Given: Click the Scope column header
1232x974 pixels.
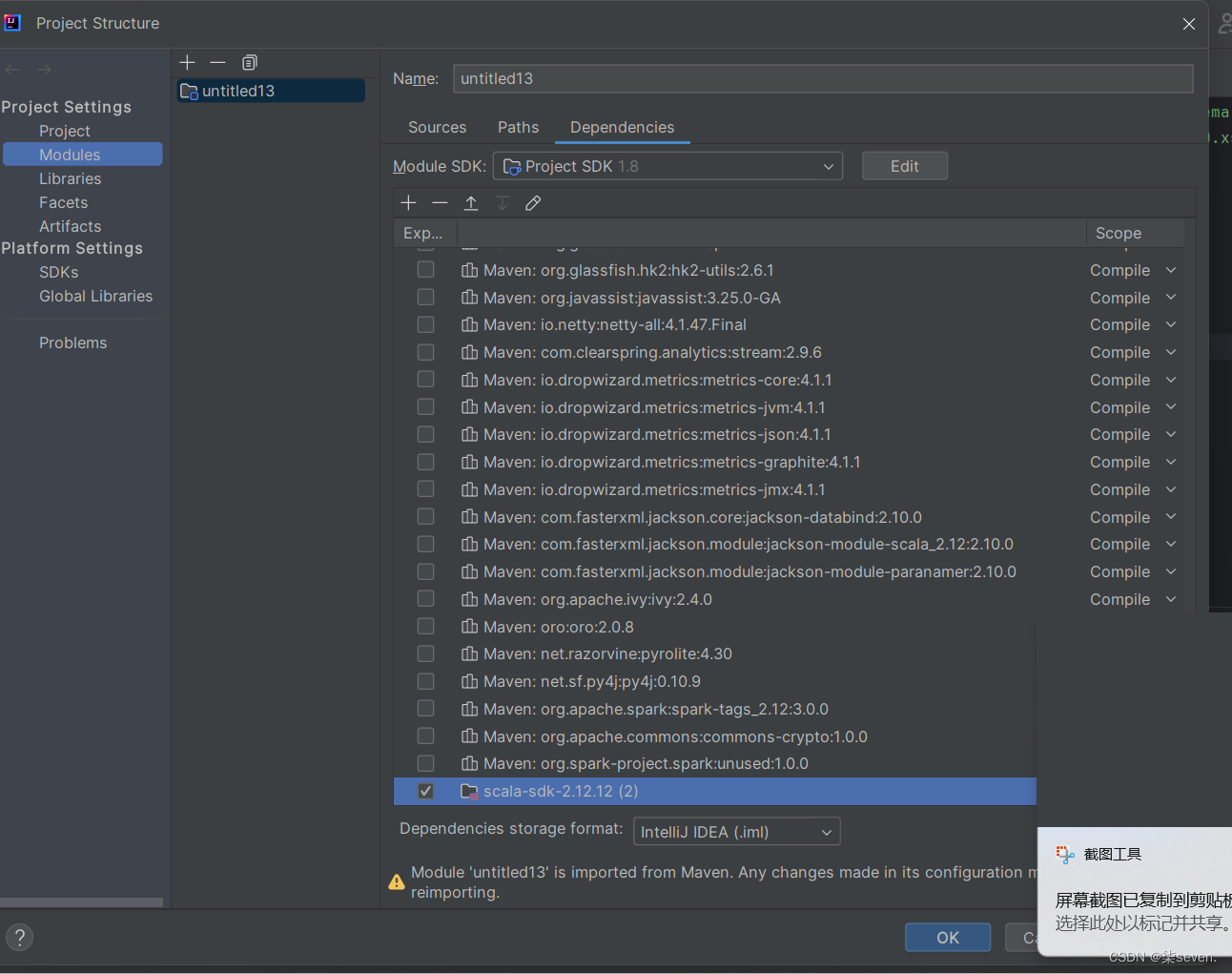Looking at the screenshot, I should point(1135,233).
